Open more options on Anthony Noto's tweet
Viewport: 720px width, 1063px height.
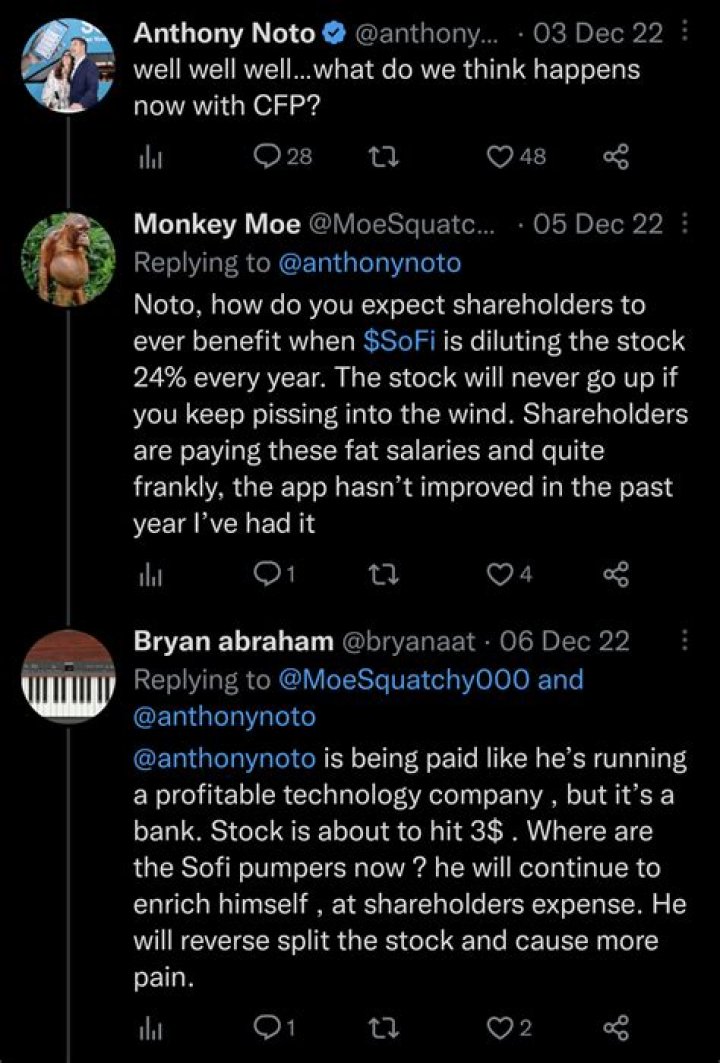(x=683, y=32)
